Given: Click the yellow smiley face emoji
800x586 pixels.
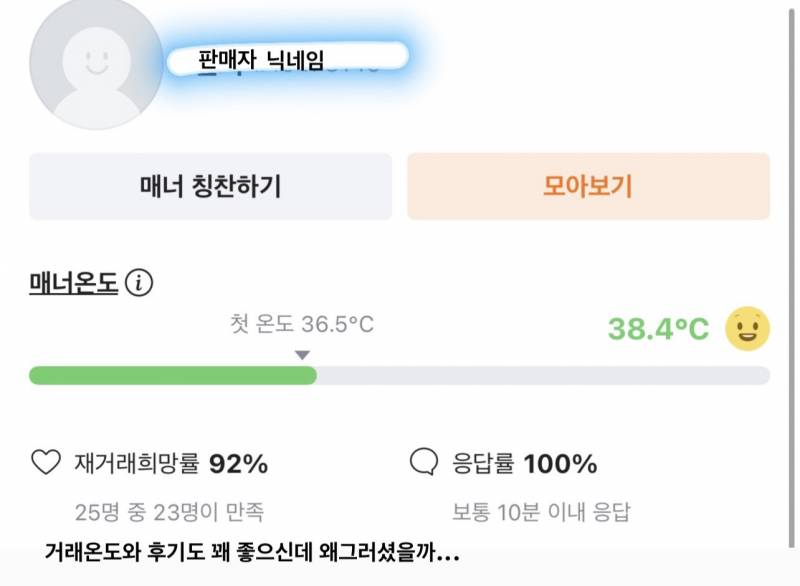Looking at the screenshot, I should click(x=747, y=329).
